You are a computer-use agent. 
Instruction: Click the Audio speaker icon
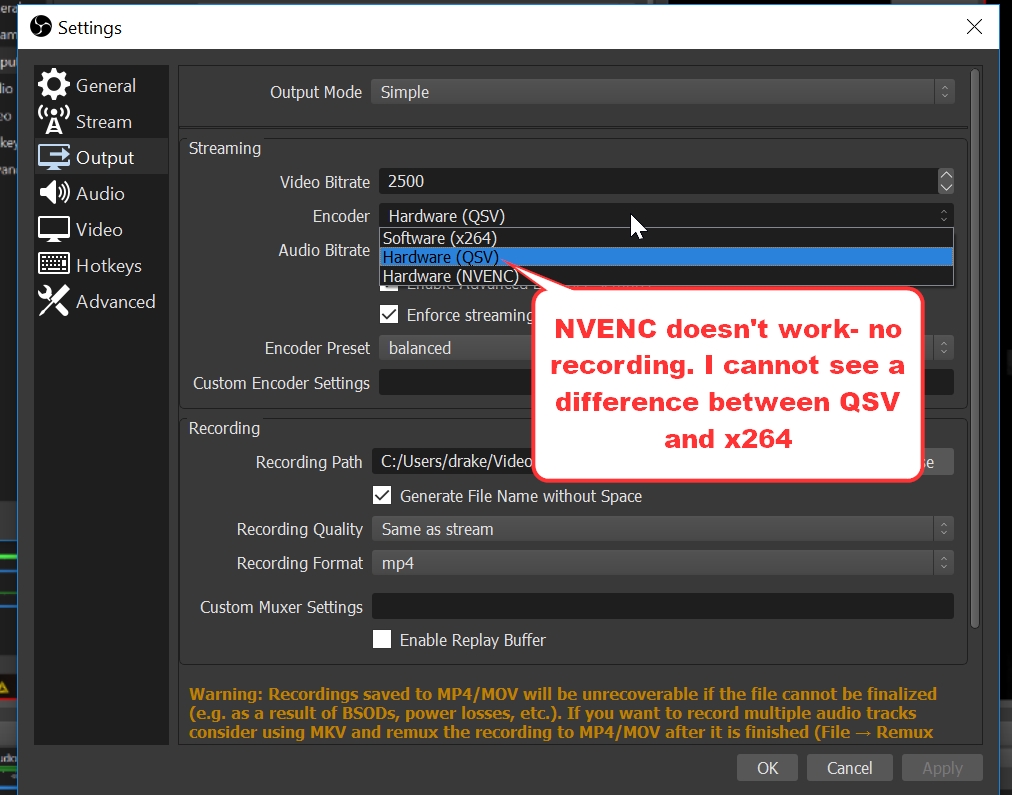[x=54, y=193]
